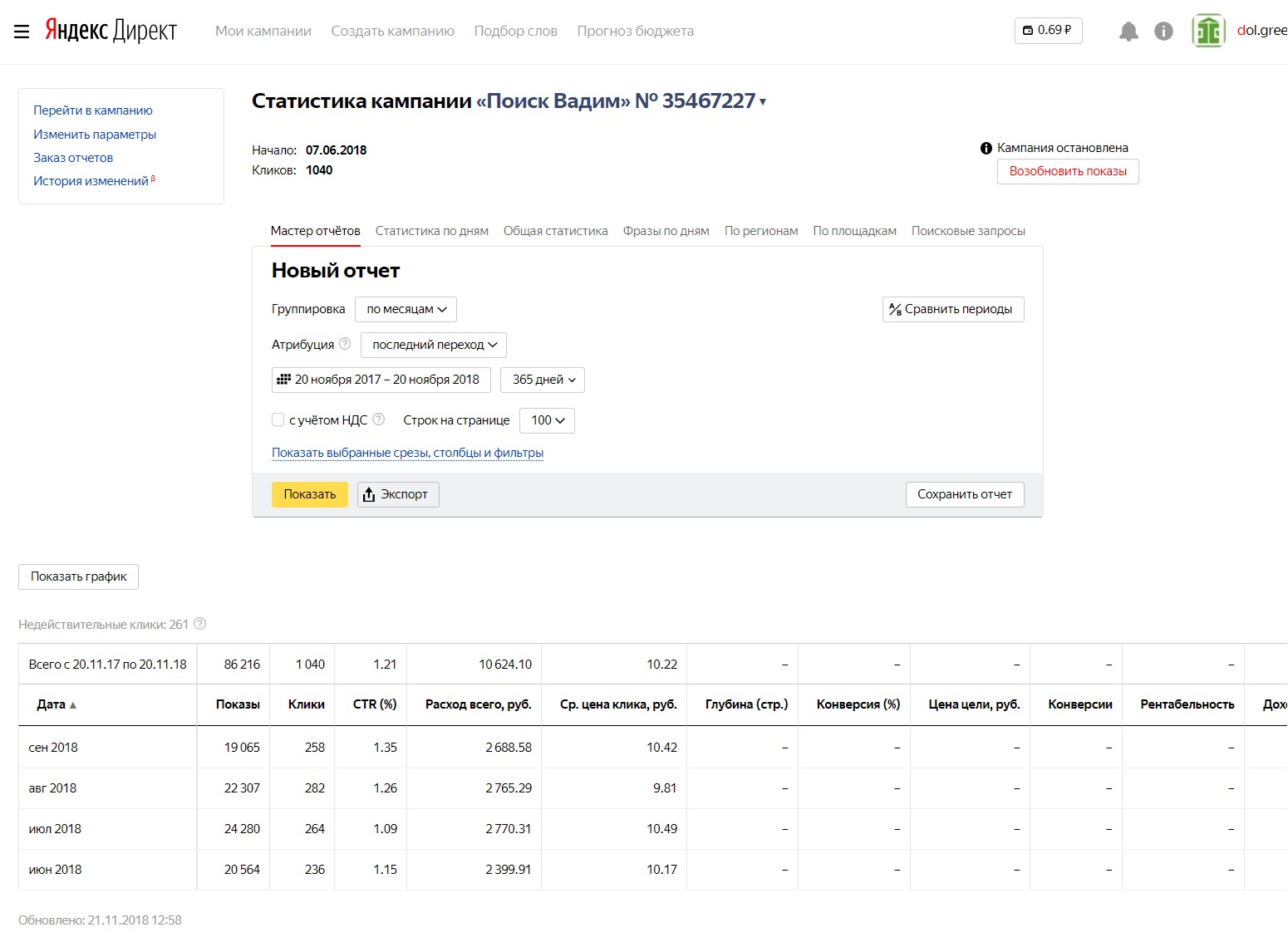Click История изменений link
Image resolution: width=1288 pixels, height=942 pixels.
point(91,181)
